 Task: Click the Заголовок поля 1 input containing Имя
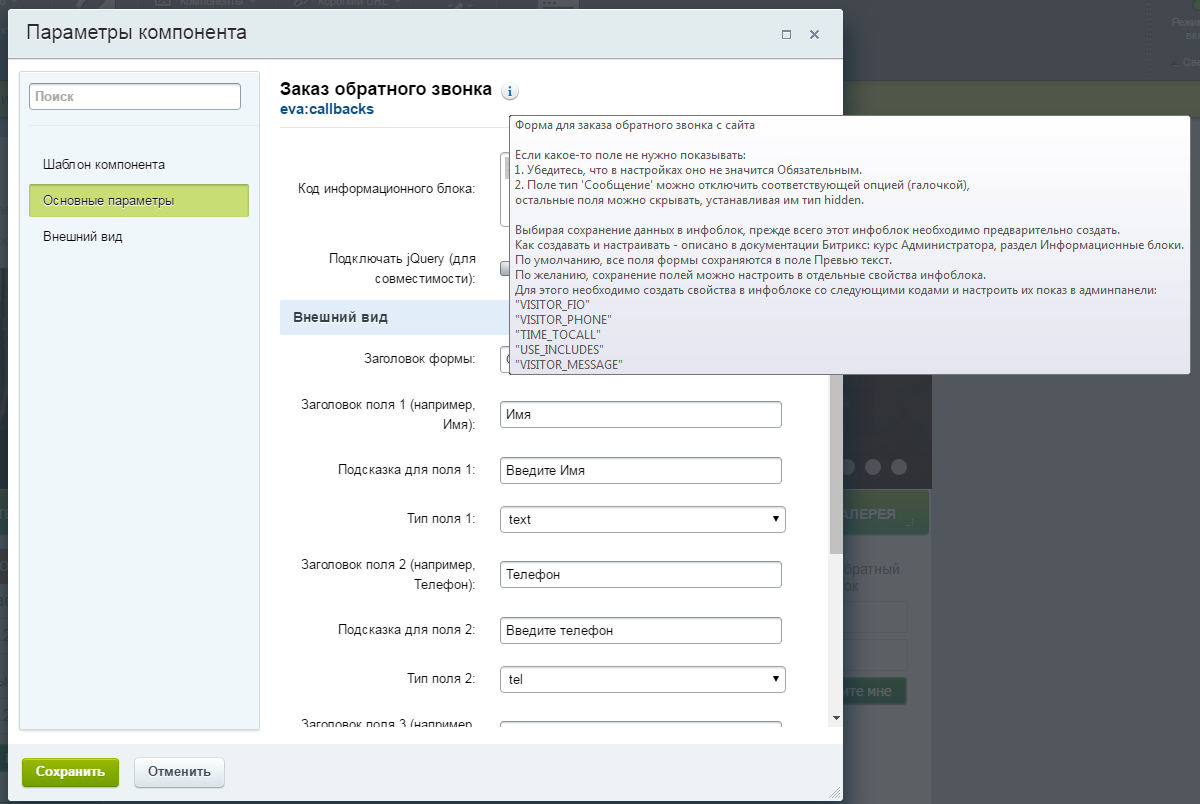[640, 414]
